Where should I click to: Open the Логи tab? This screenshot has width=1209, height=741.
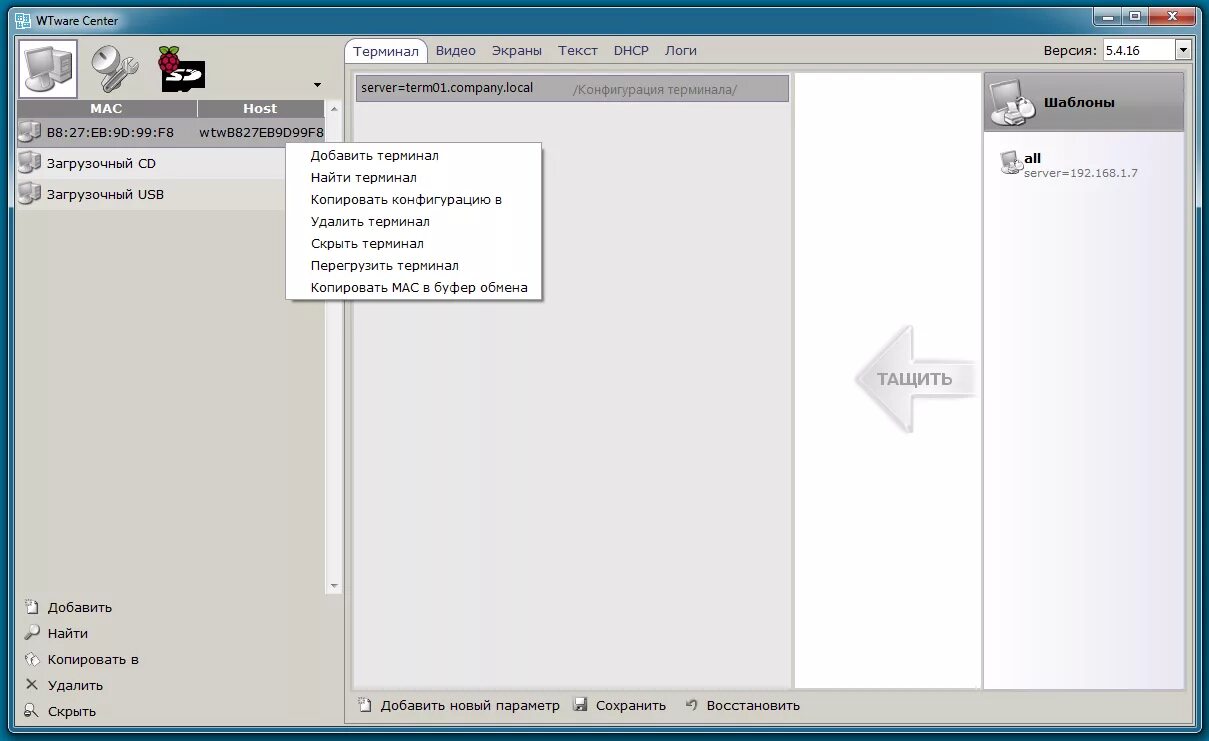(681, 50)
